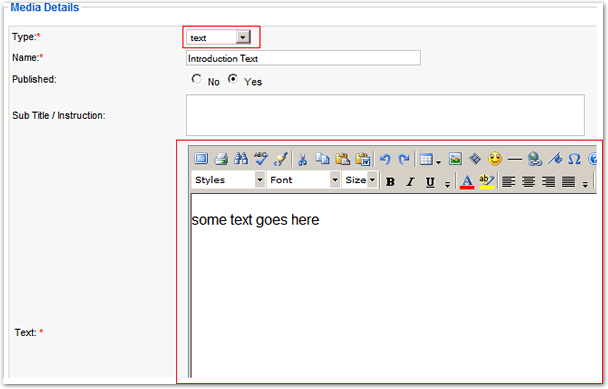
Task: Open the Styles dropdown
Action: click(x=228, y=180)
